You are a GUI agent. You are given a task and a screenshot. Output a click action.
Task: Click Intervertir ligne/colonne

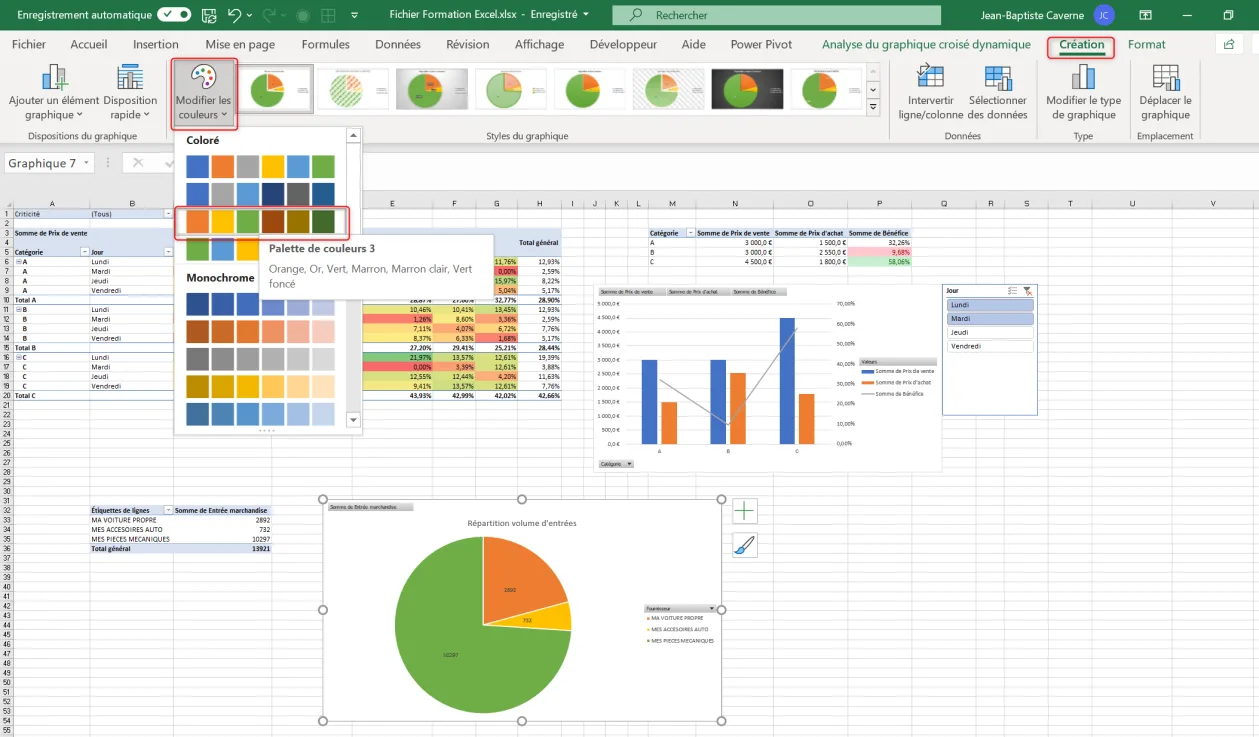click(x=930, y=93)
